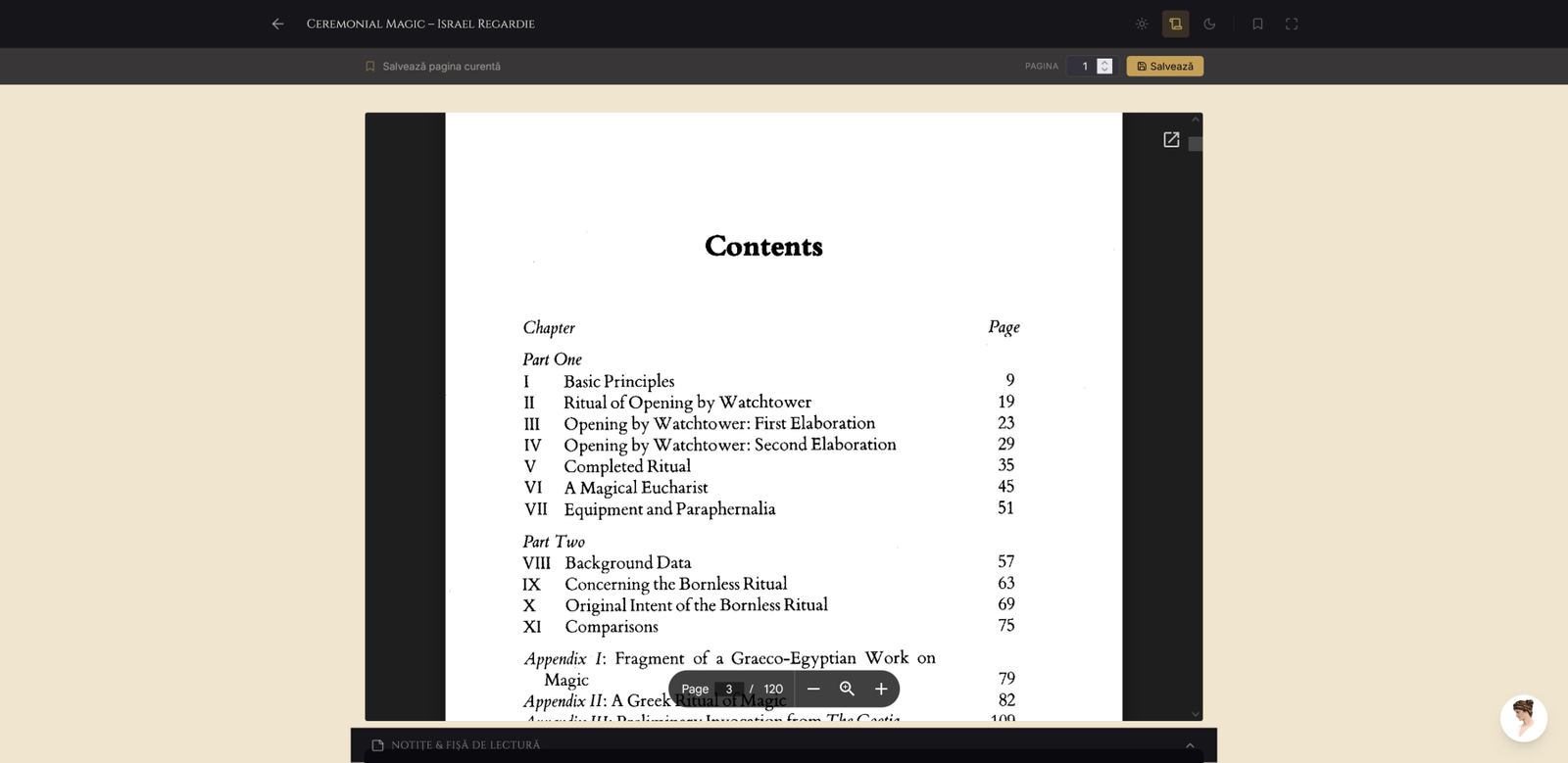
Task: Select sepia scroll reading theme
Action: [x=1176, y=24]
